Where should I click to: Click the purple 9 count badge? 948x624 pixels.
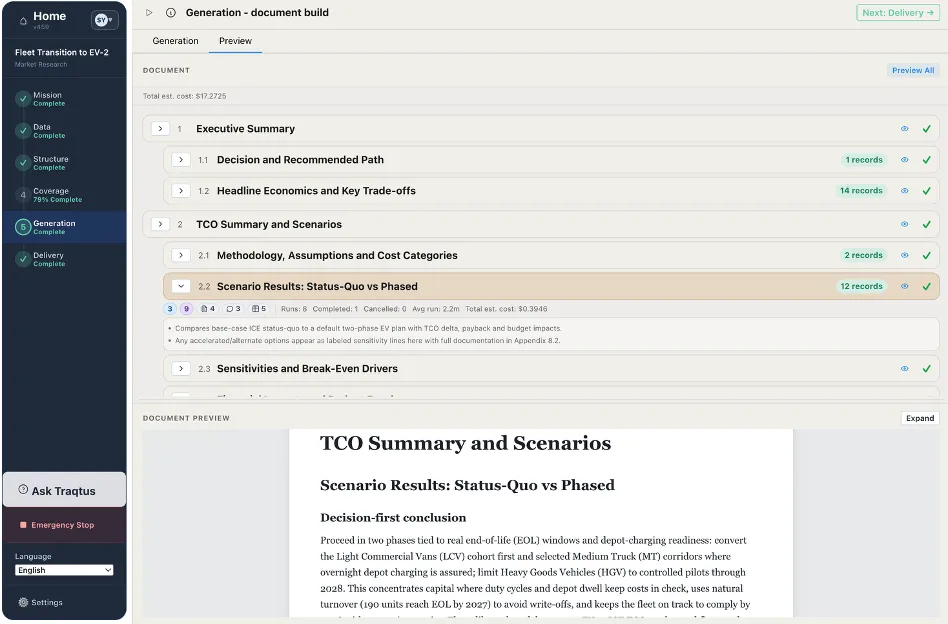(x=186, y=309)
